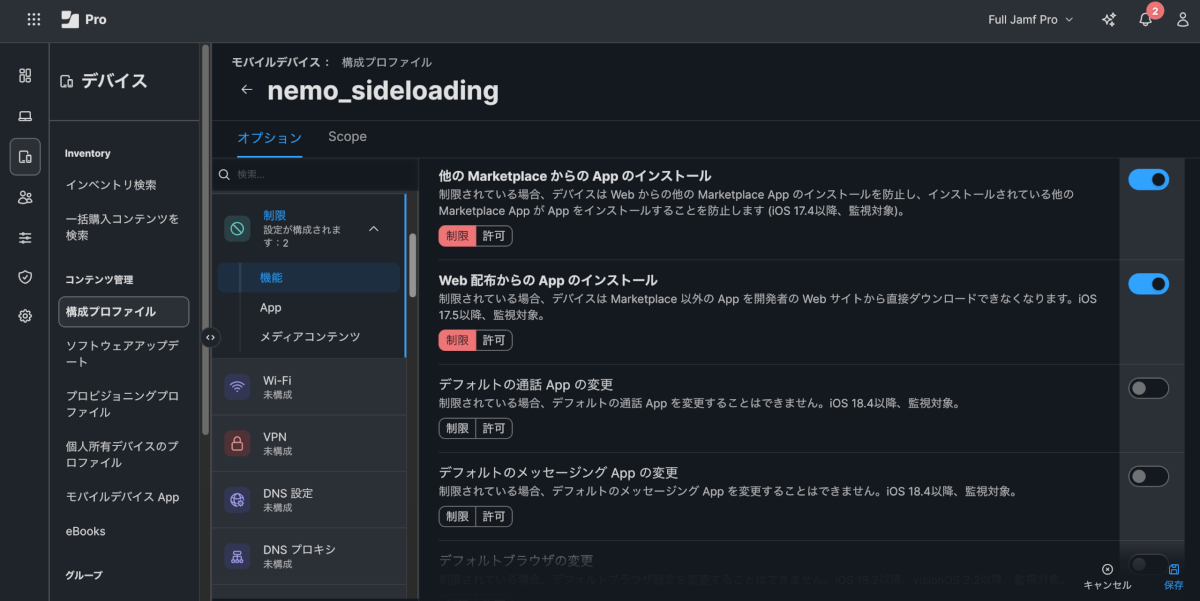Viewport: 1200px width, 601px height.
Task: Select 許可 for デフォルトの通話 App の変更
Action: tap(494, 428)
